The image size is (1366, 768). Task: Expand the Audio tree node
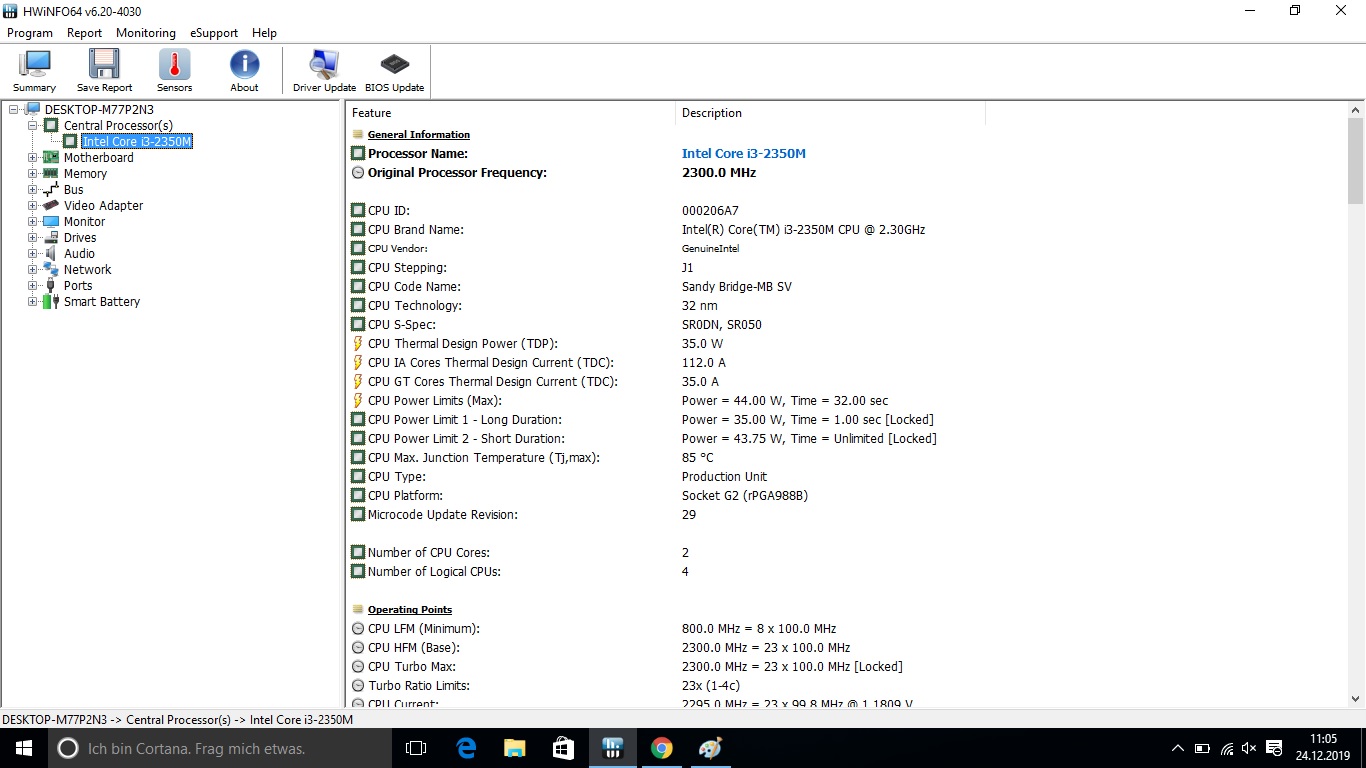(33, 253)
